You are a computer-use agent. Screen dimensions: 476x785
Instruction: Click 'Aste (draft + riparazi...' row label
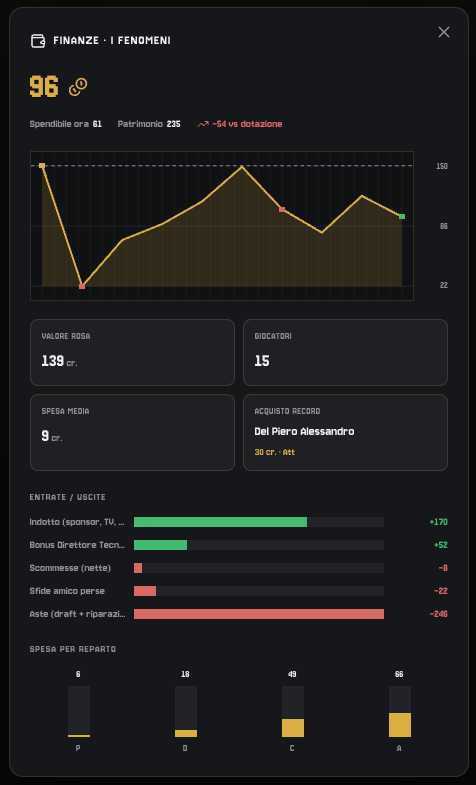point(77,614)
